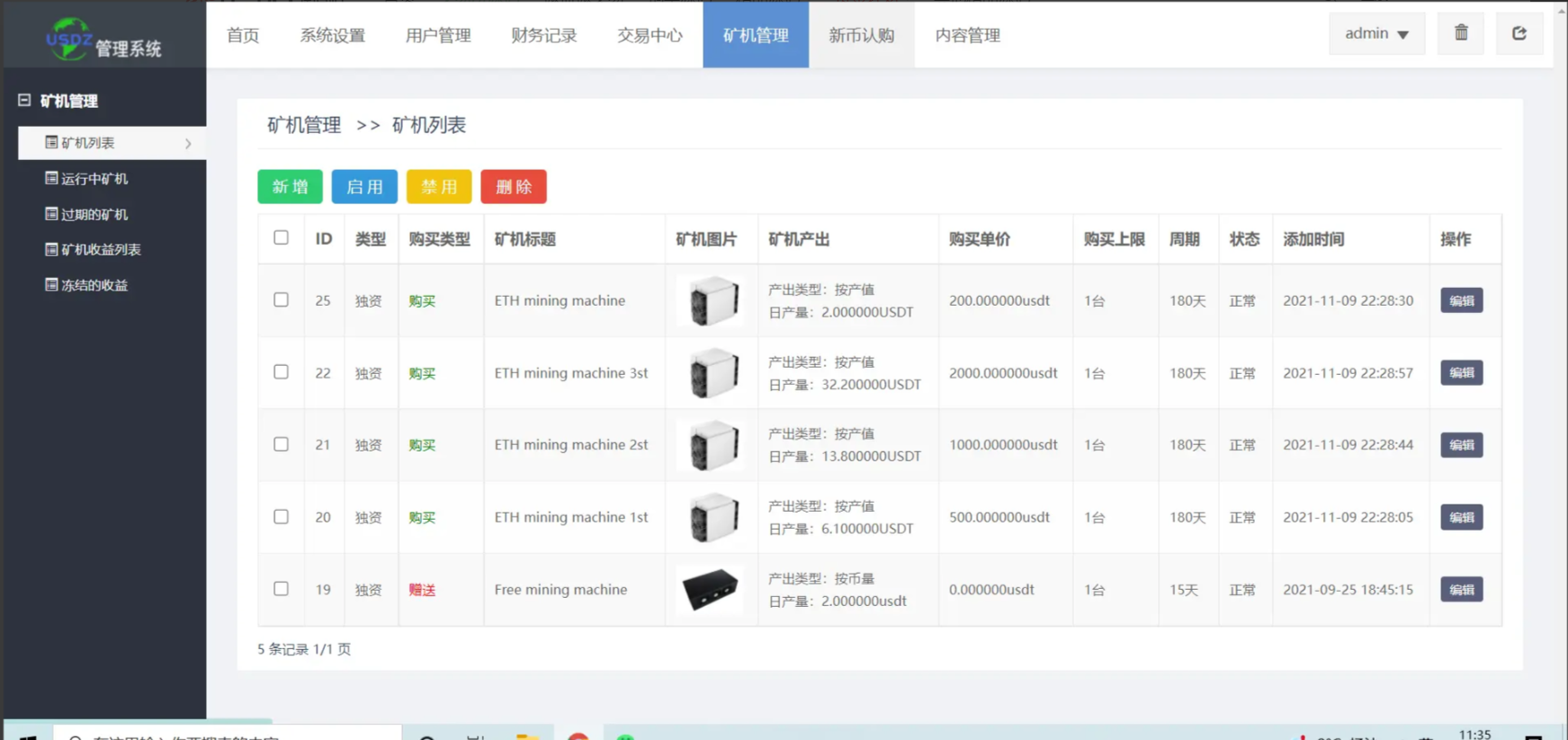Check the box for miner ID 25
The image size is (1568, 740).
click(281, 300)
